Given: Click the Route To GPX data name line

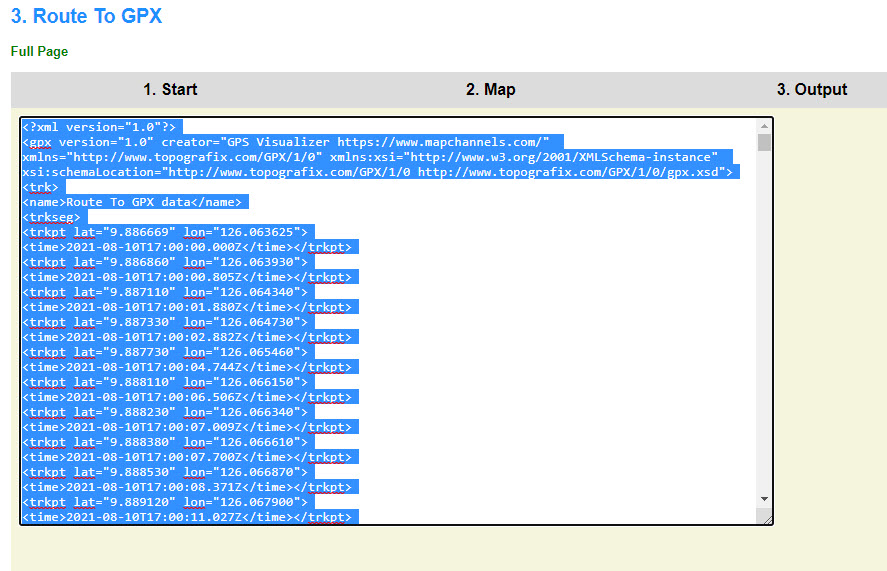Looking at the screenshot, I should pyautogui.click(x=133, y=202).
